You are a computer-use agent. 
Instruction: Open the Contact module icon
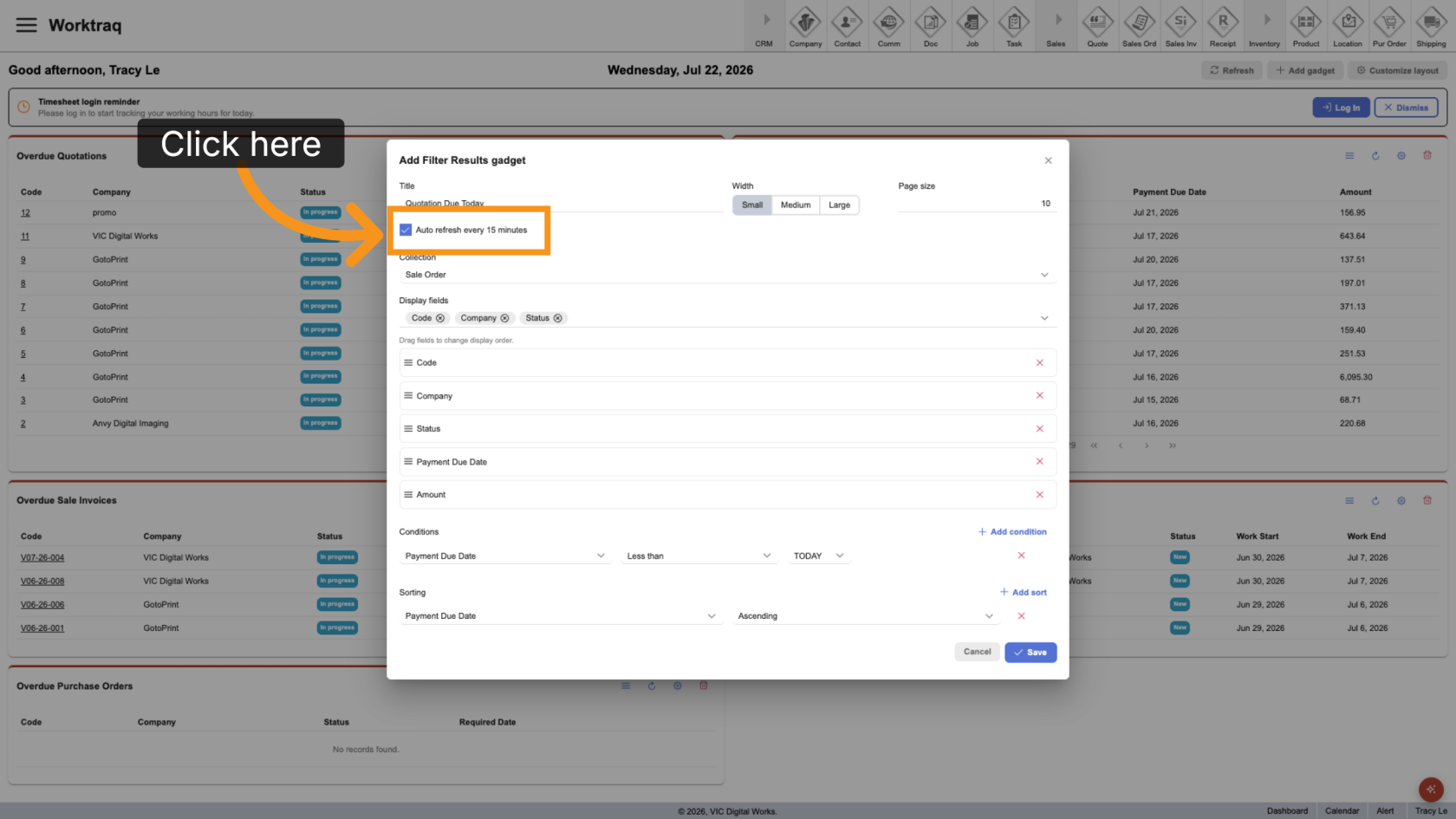(x=847, y=26)
